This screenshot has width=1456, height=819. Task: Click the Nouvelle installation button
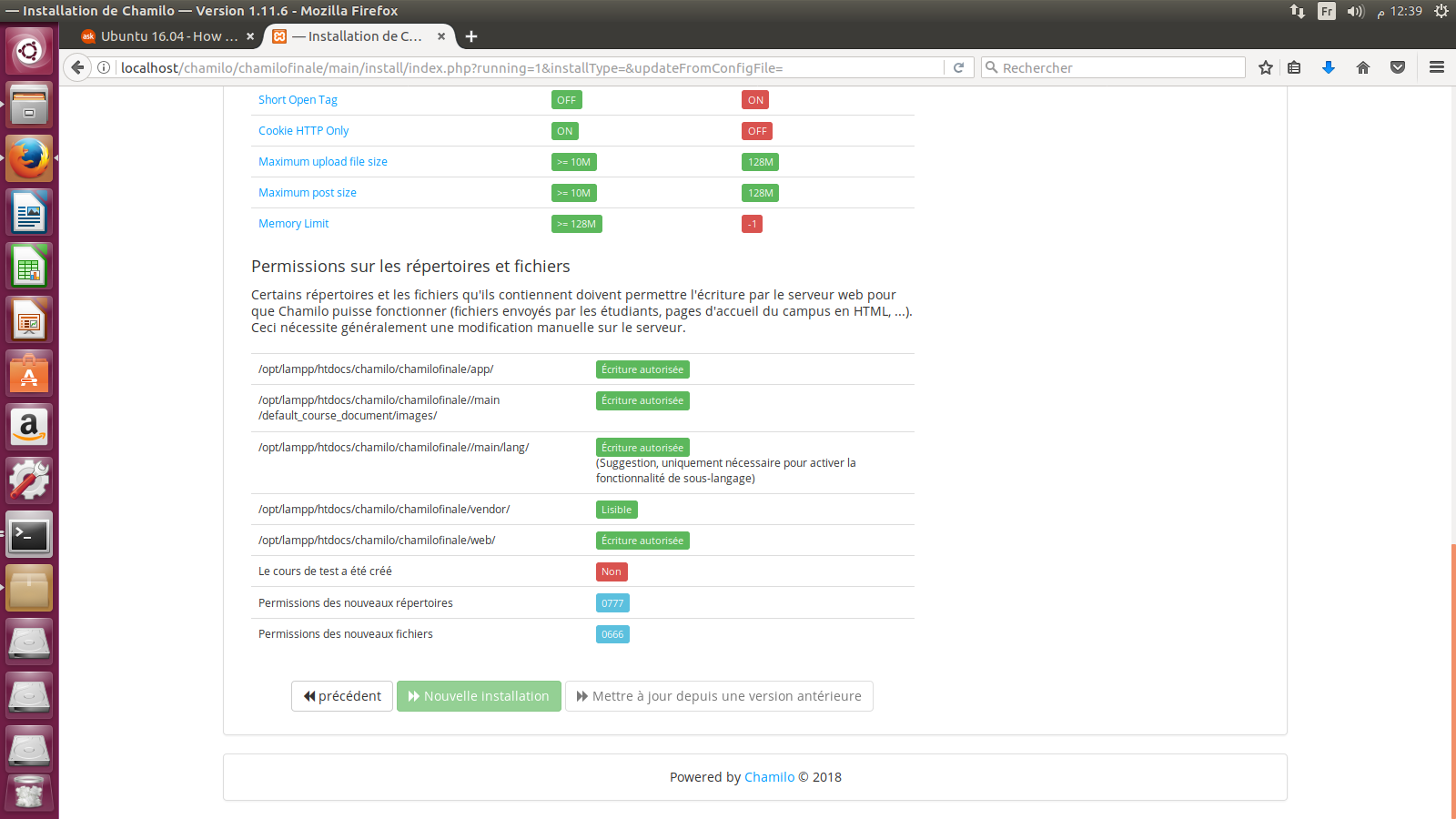[479, 696]
